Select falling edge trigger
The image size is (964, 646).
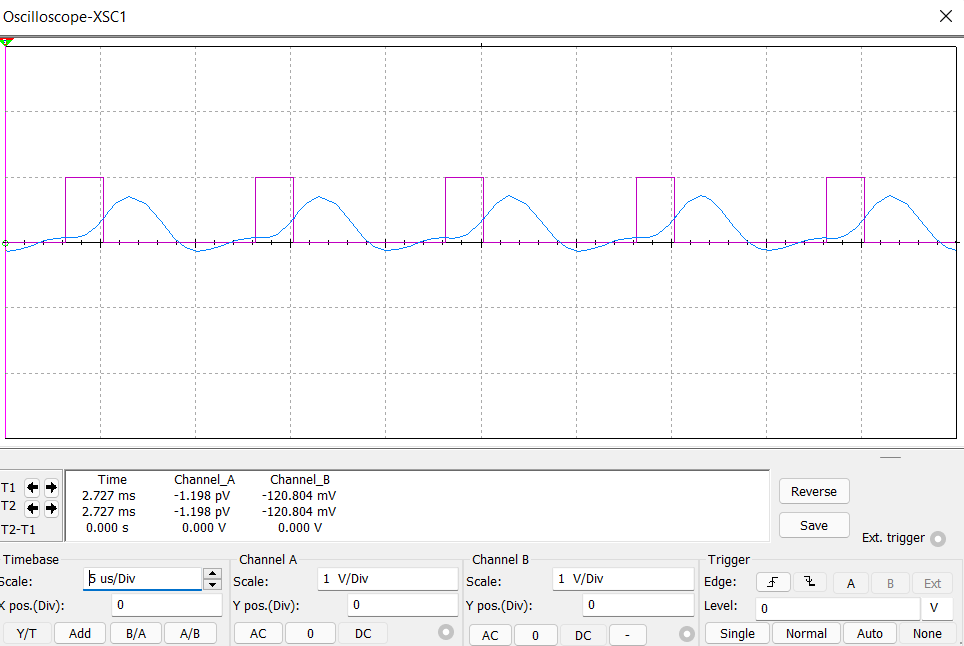(810, 582)
